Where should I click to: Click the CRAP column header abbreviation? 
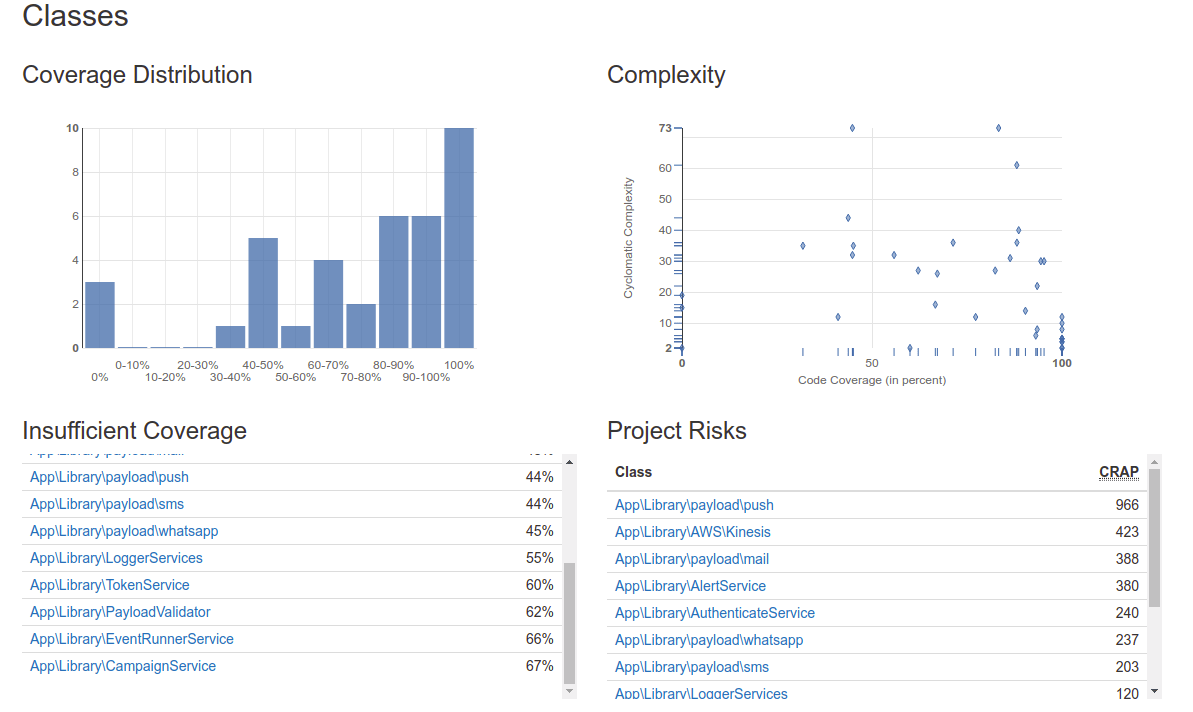(1118, 472)
